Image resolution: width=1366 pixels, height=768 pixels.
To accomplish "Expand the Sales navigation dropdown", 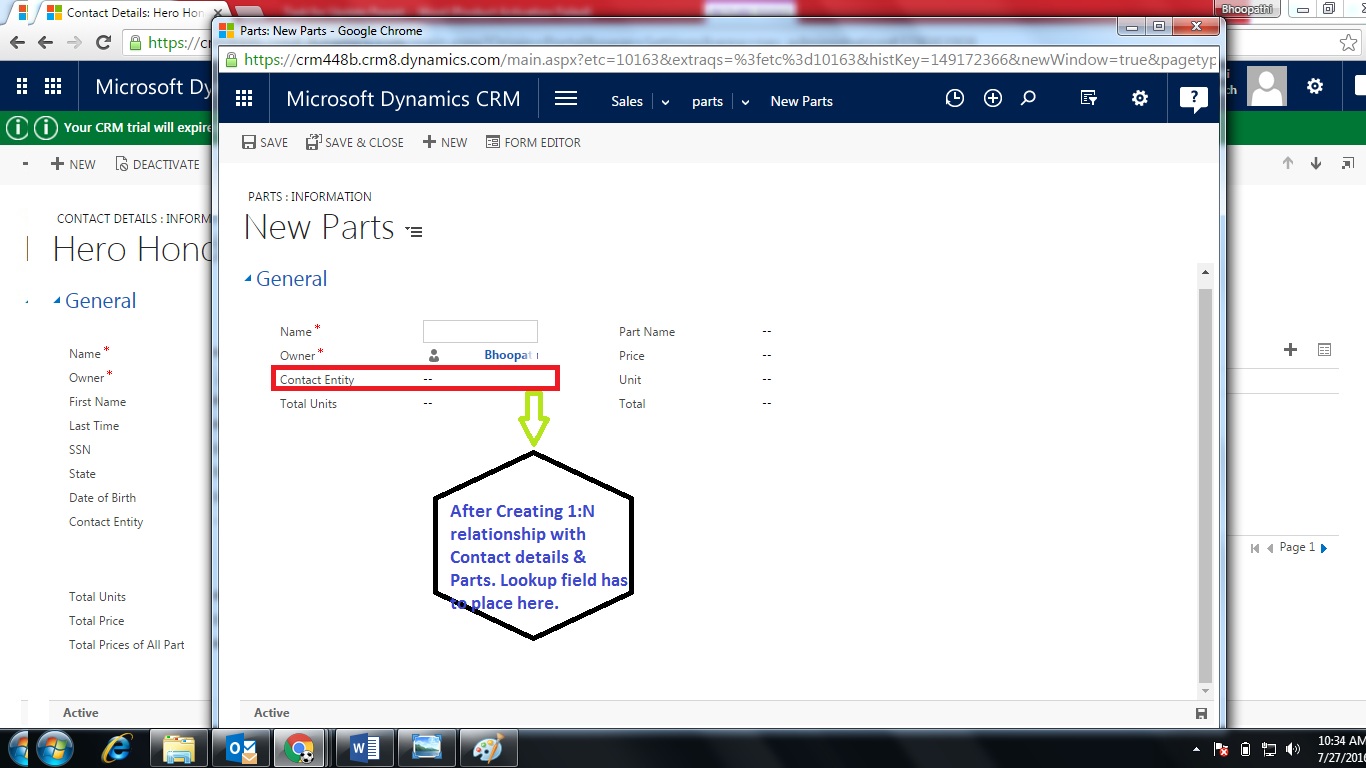I will (664, 101).
